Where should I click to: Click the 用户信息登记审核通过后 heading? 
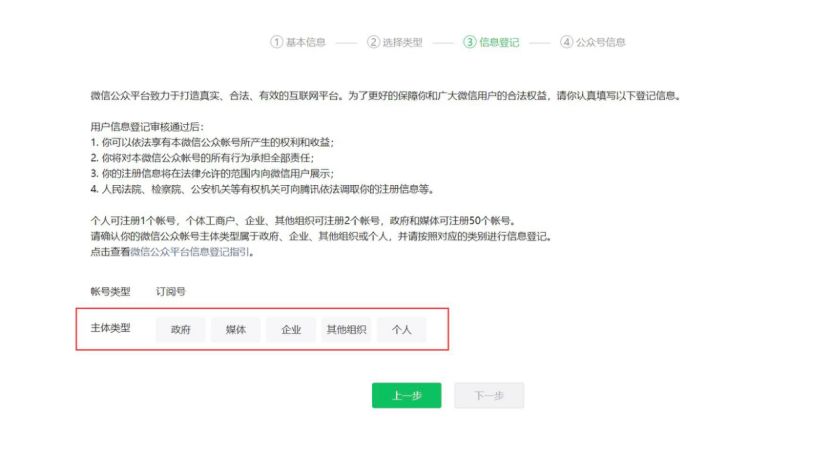point(147,127)
